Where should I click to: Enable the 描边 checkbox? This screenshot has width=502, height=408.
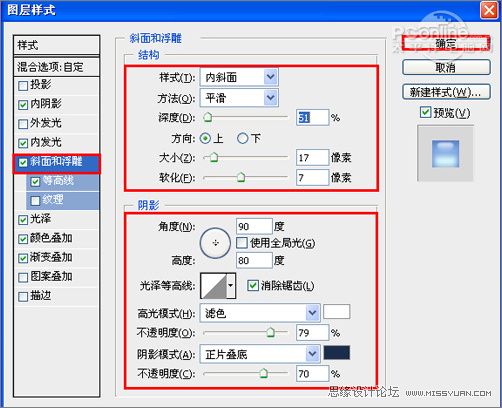23,296
